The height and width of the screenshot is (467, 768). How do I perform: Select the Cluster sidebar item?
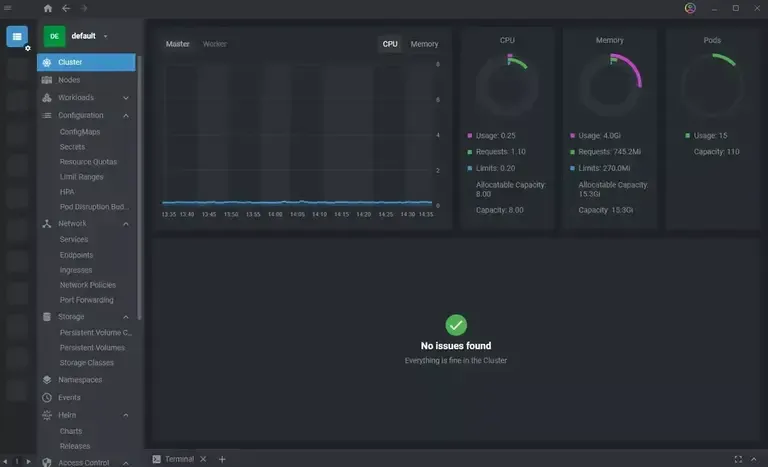click(86, 62)
